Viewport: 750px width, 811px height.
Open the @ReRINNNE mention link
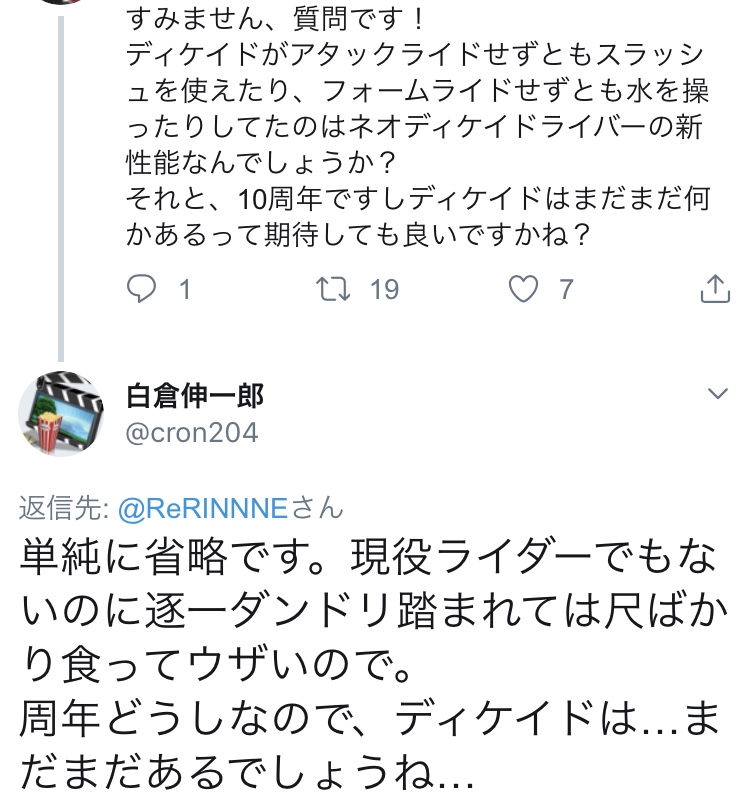pos(203,508)
